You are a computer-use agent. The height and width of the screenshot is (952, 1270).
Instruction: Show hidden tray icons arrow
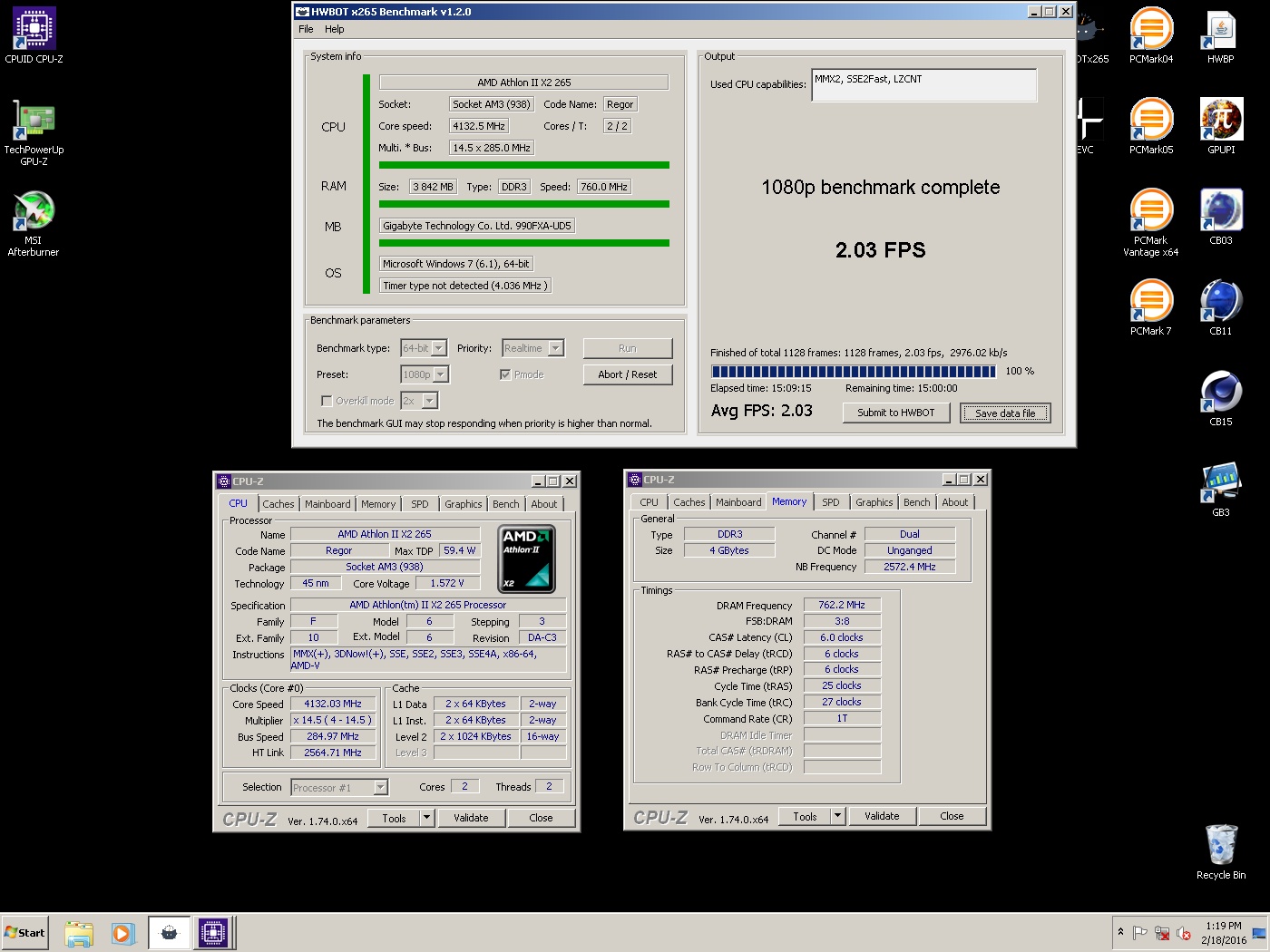pyautogui.click(x=1121, y=932)
